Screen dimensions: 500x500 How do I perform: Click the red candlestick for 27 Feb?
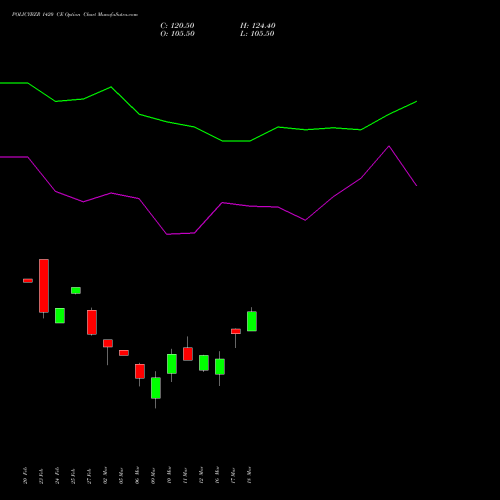[92, 322]
